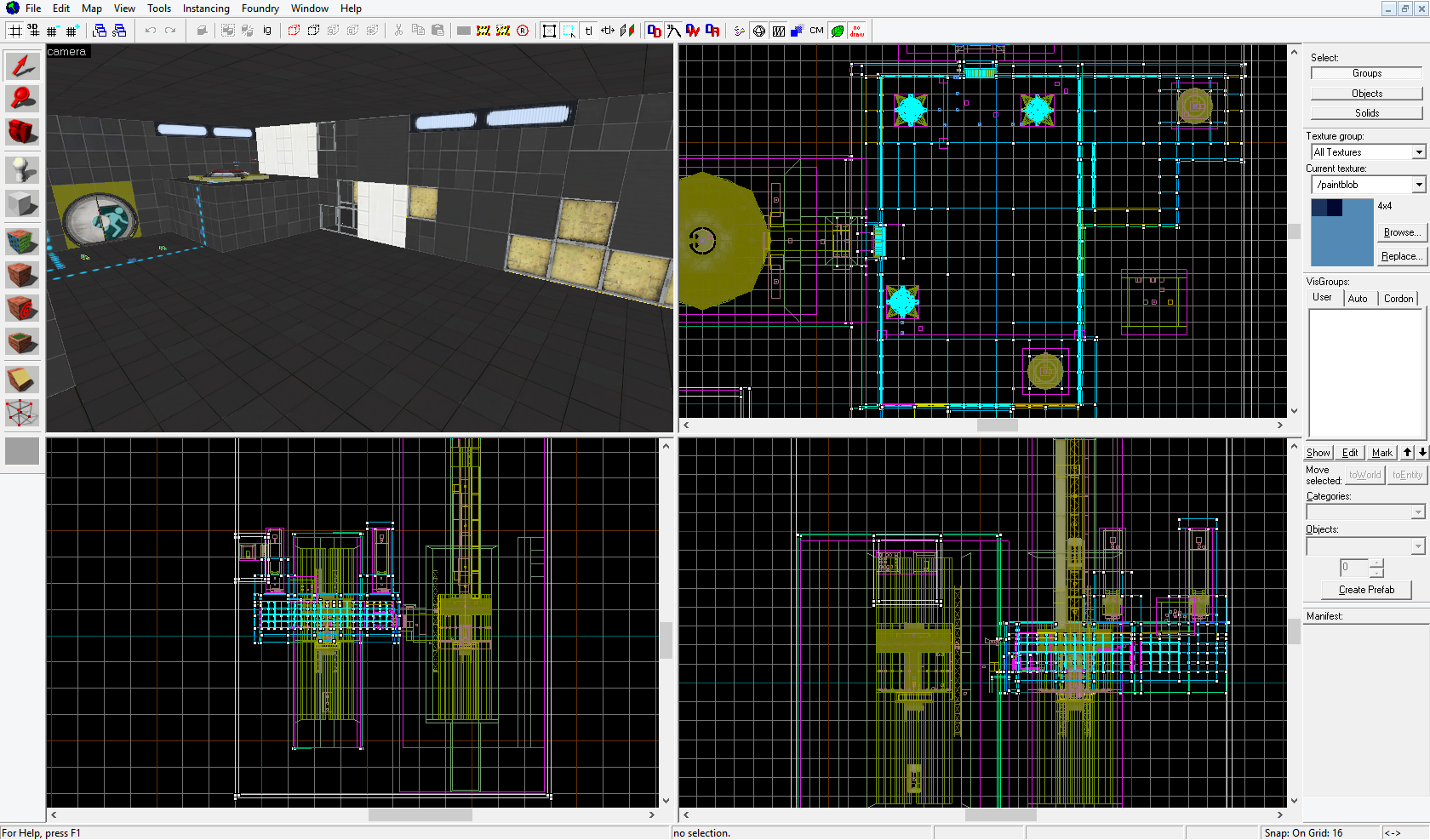Open the Vertex manipulation tool
1430x840 pixels.
click(x=22, y=414)
